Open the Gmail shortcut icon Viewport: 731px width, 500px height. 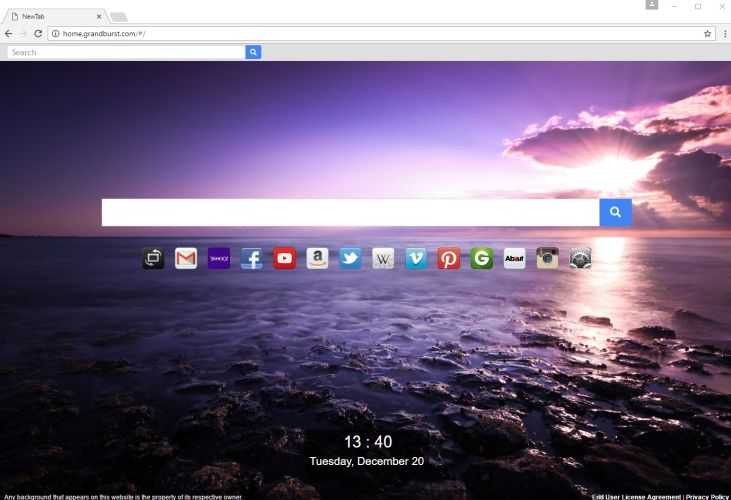coord(186,258)
